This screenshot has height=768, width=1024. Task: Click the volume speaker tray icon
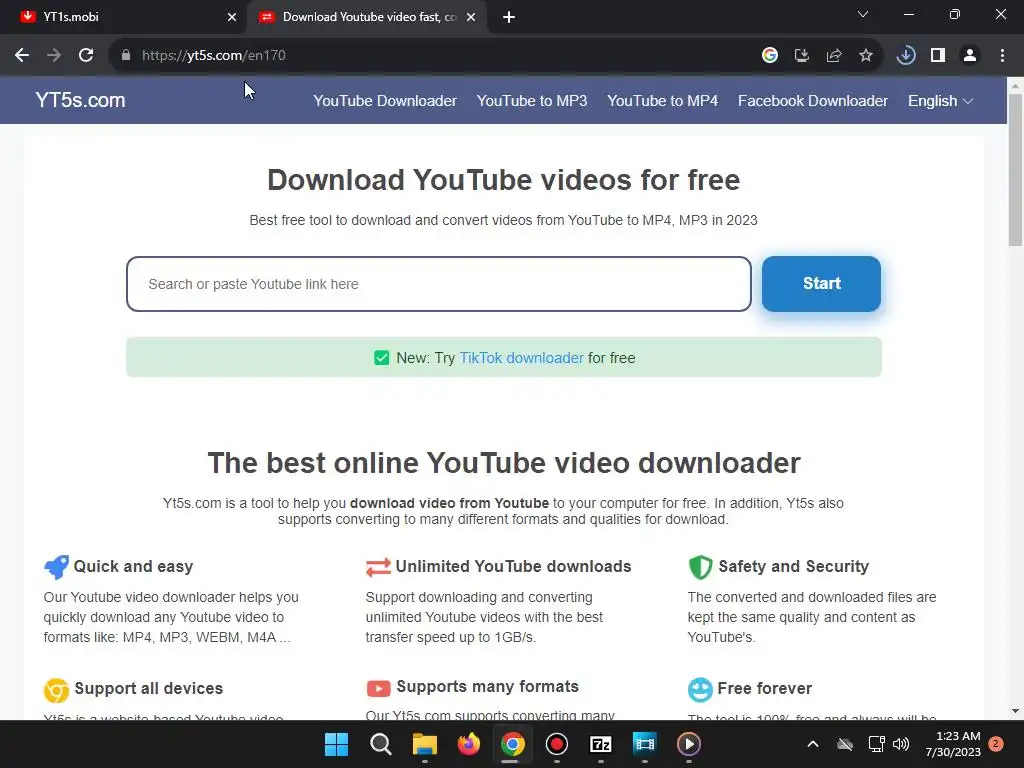click(x=901, y=744)
